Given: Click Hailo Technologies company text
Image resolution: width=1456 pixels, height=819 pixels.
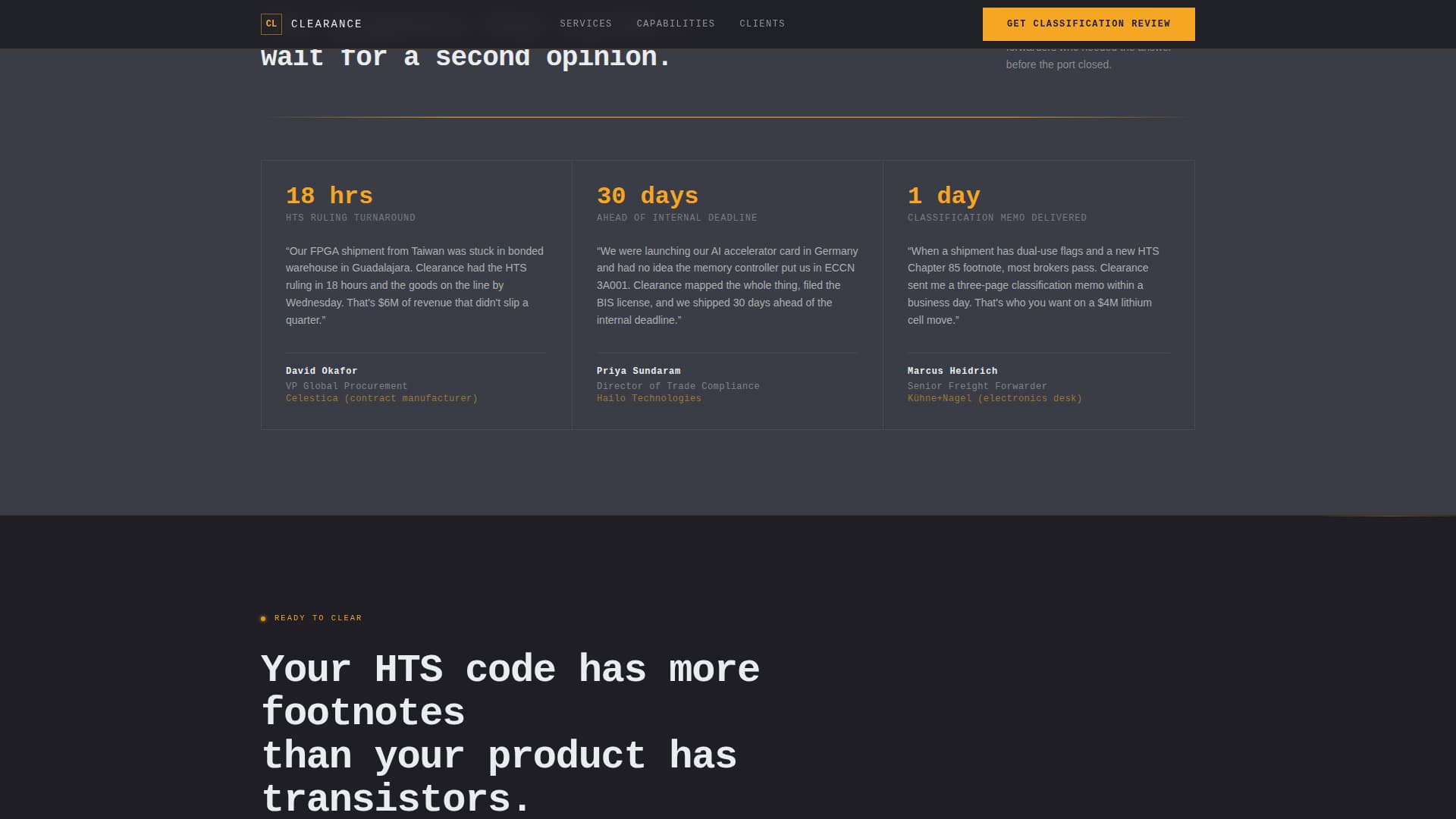Looking at the screenshot, I should 649,398.
